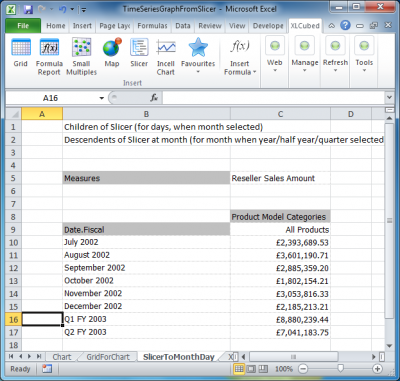Switch to the Home ribbon tab

(56, 26)
